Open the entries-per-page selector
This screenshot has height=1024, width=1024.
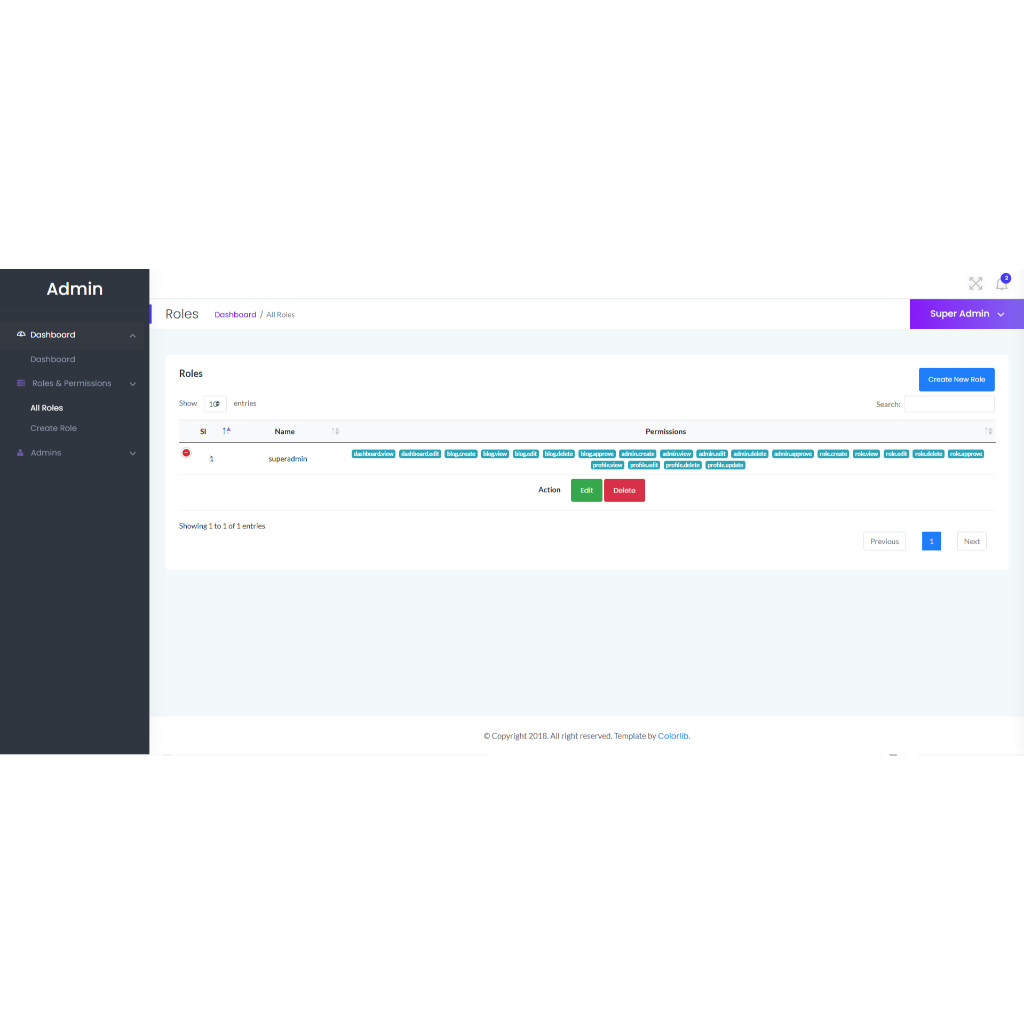[214, 404]
